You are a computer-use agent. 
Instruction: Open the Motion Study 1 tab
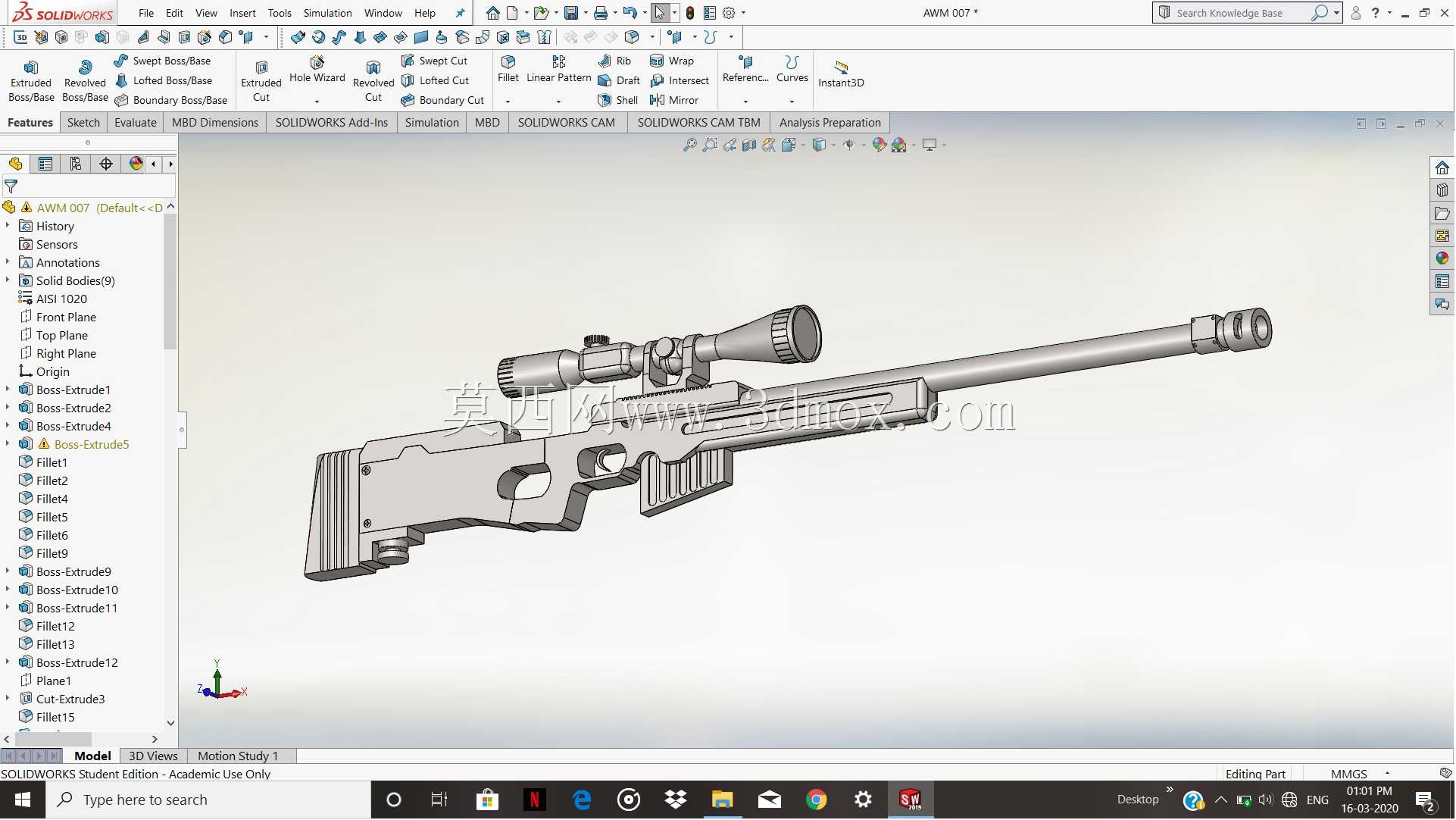point(238,756)
